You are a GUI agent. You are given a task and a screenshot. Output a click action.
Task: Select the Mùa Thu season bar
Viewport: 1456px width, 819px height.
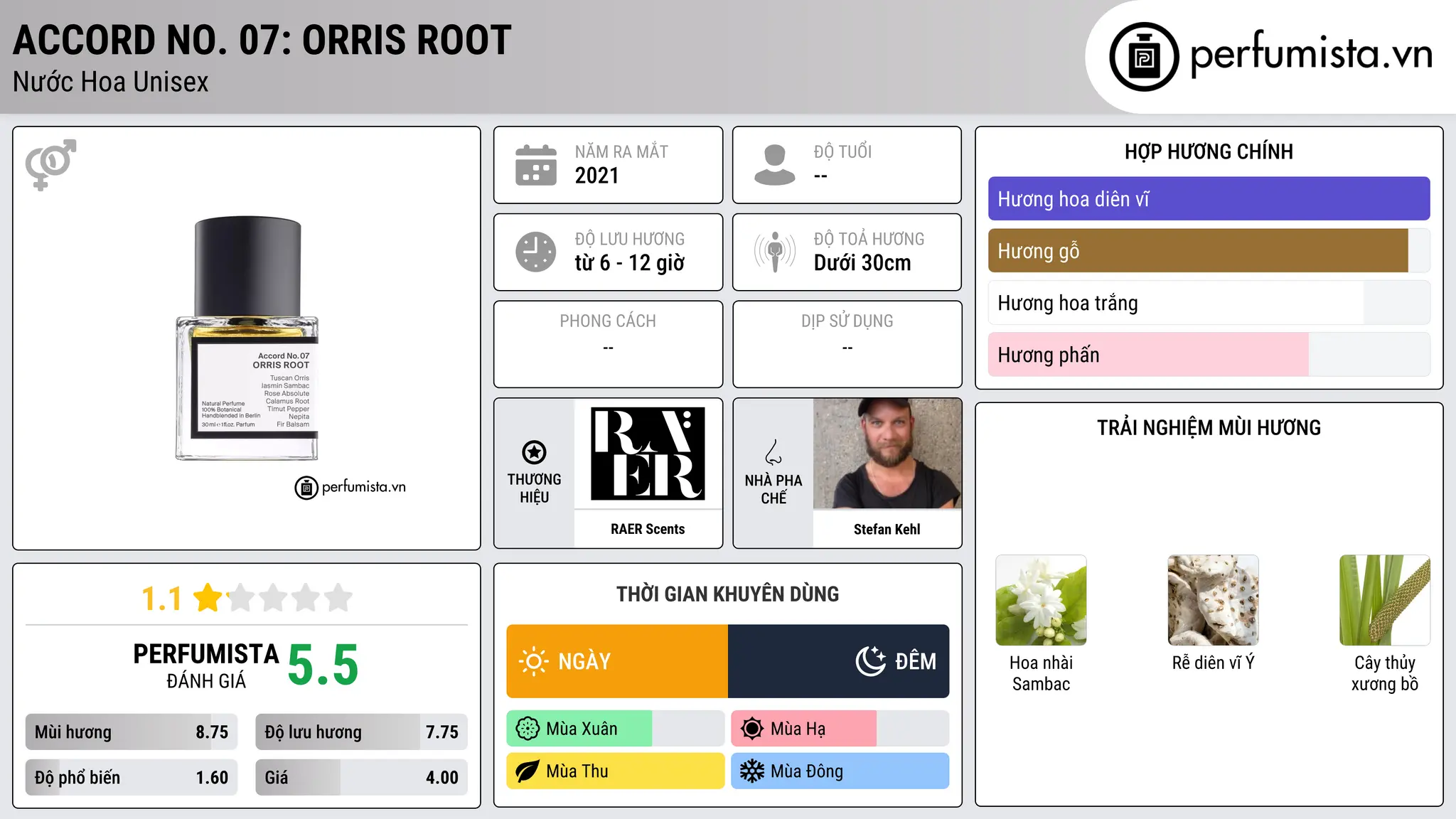(x=616, y=771)
